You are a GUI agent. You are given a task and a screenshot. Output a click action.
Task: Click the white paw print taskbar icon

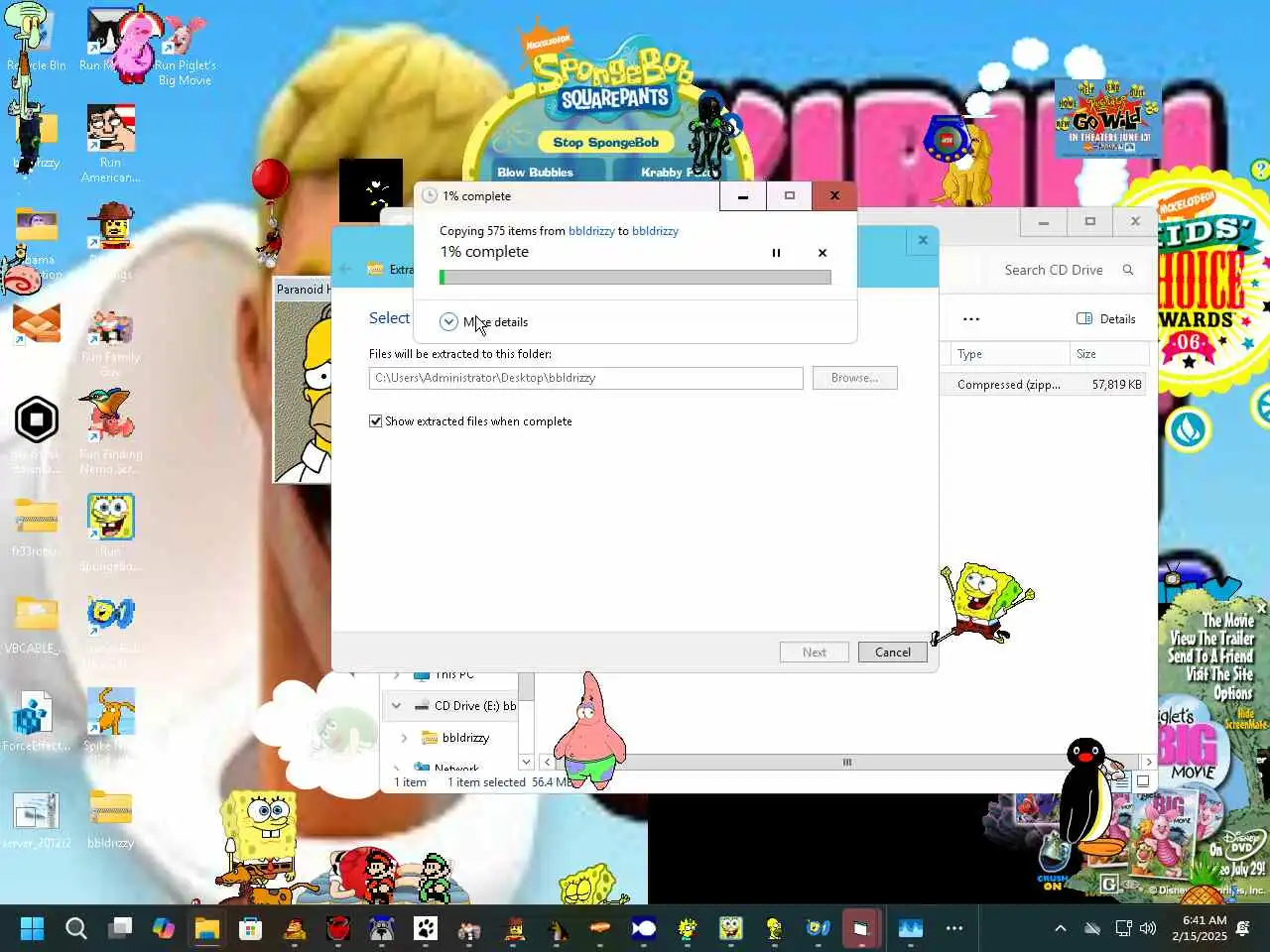426,928
